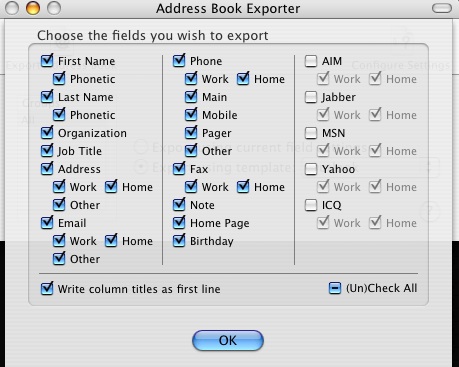Click the toolbar toggle pill in title bar

(x=442, y=8)
